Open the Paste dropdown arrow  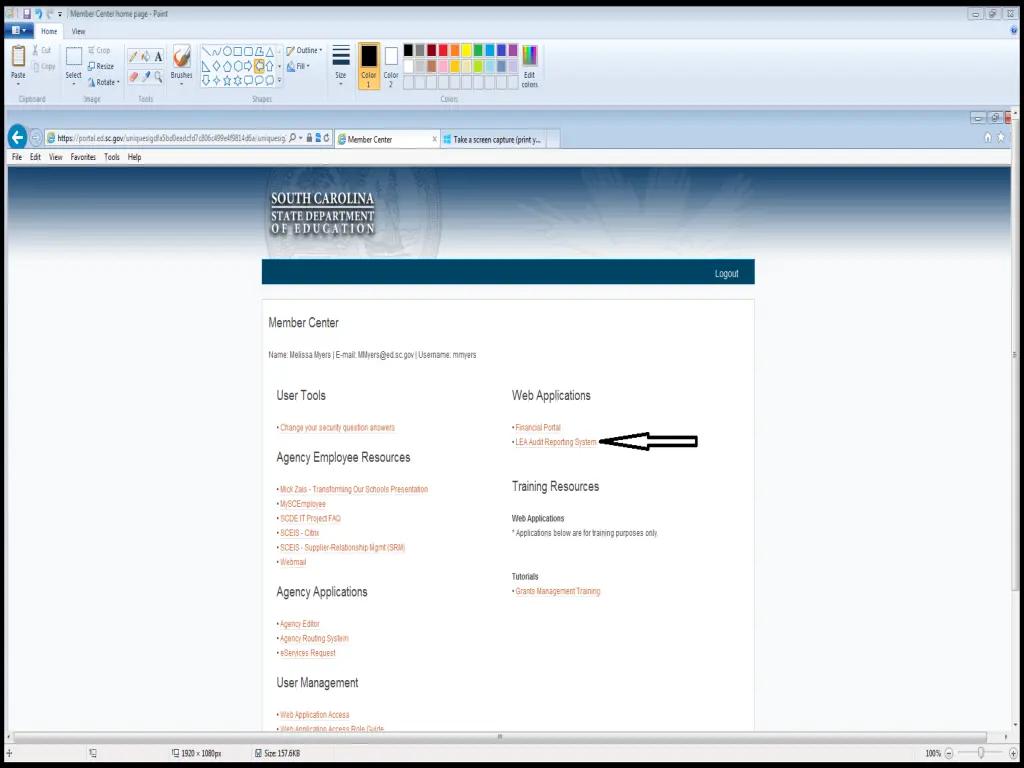point(18,84)
